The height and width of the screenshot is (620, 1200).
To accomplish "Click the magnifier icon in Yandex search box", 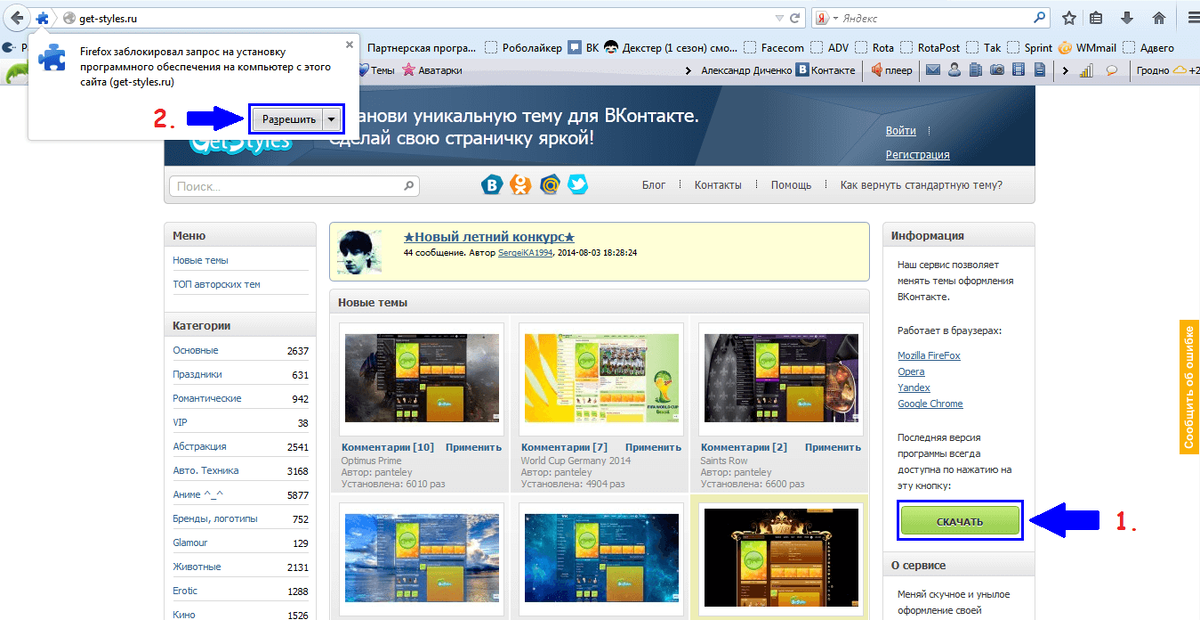I will click(1040, 18).
